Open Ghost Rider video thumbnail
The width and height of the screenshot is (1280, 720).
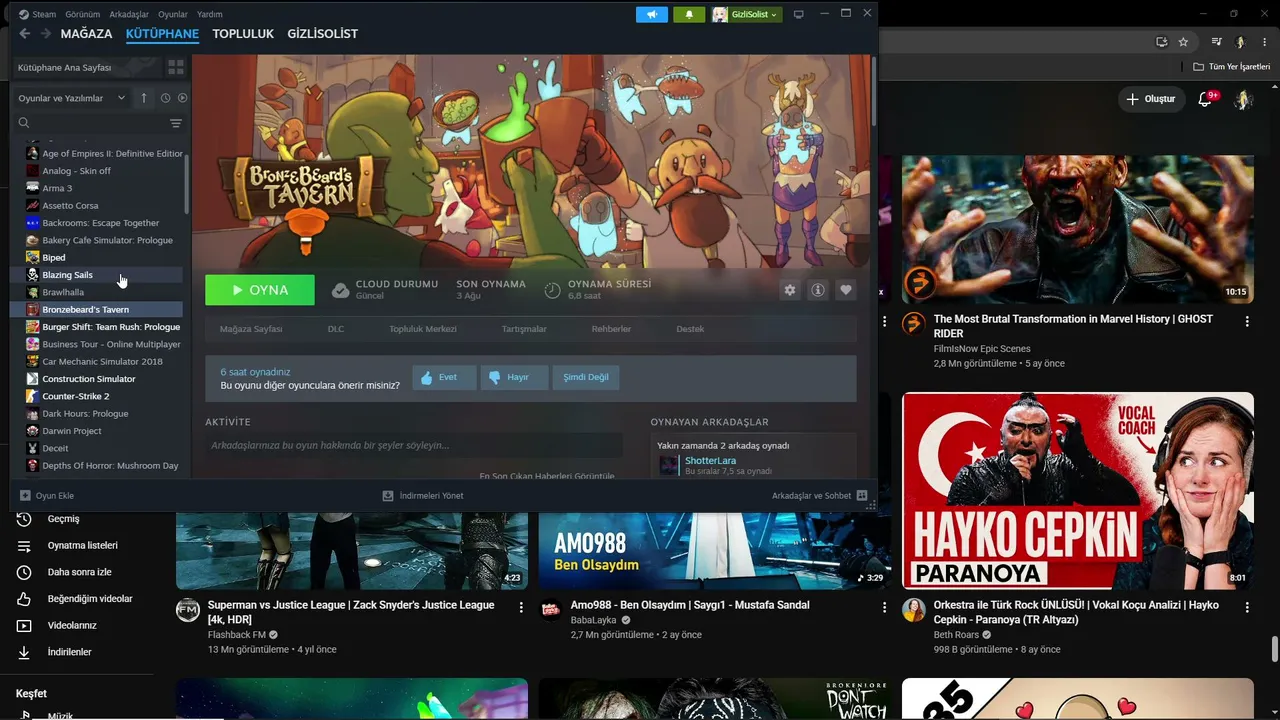click(1078, 229)
